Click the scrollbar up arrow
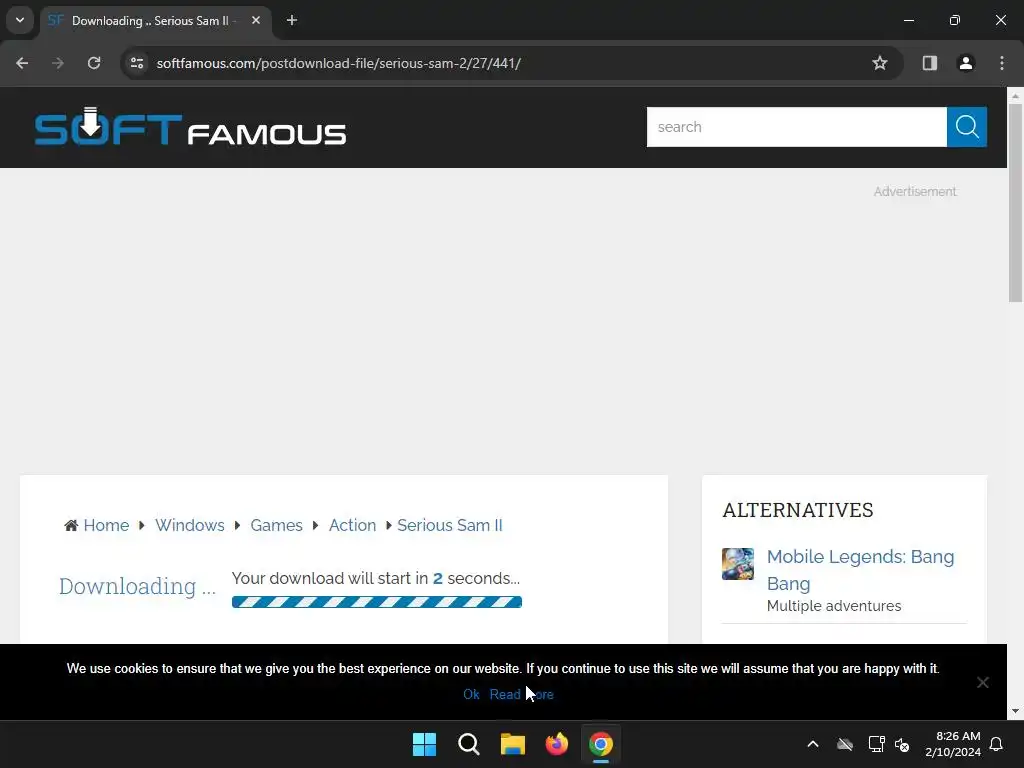The image size is (1024, 768). pos(1015,96)
